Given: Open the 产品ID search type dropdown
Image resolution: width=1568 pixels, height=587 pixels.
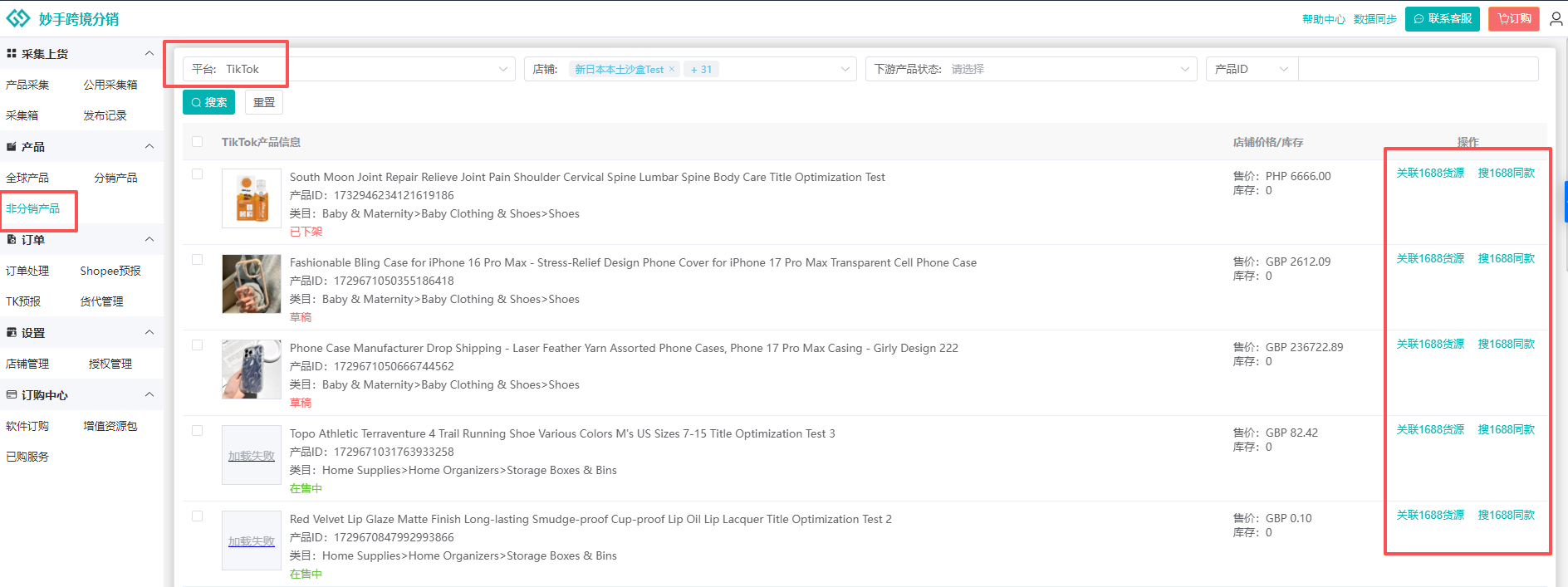Looking at the screenshot, I should click(x=1252, y=69).
